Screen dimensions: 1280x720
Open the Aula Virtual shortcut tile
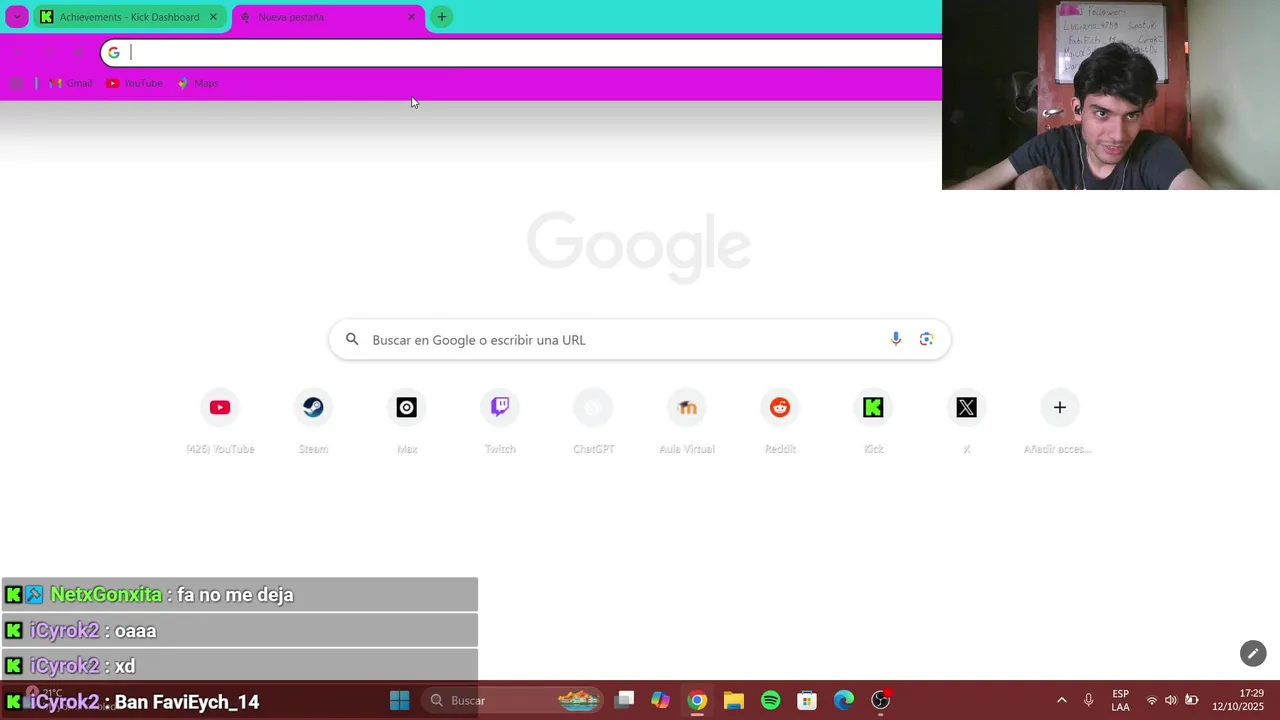pos(687,407)
